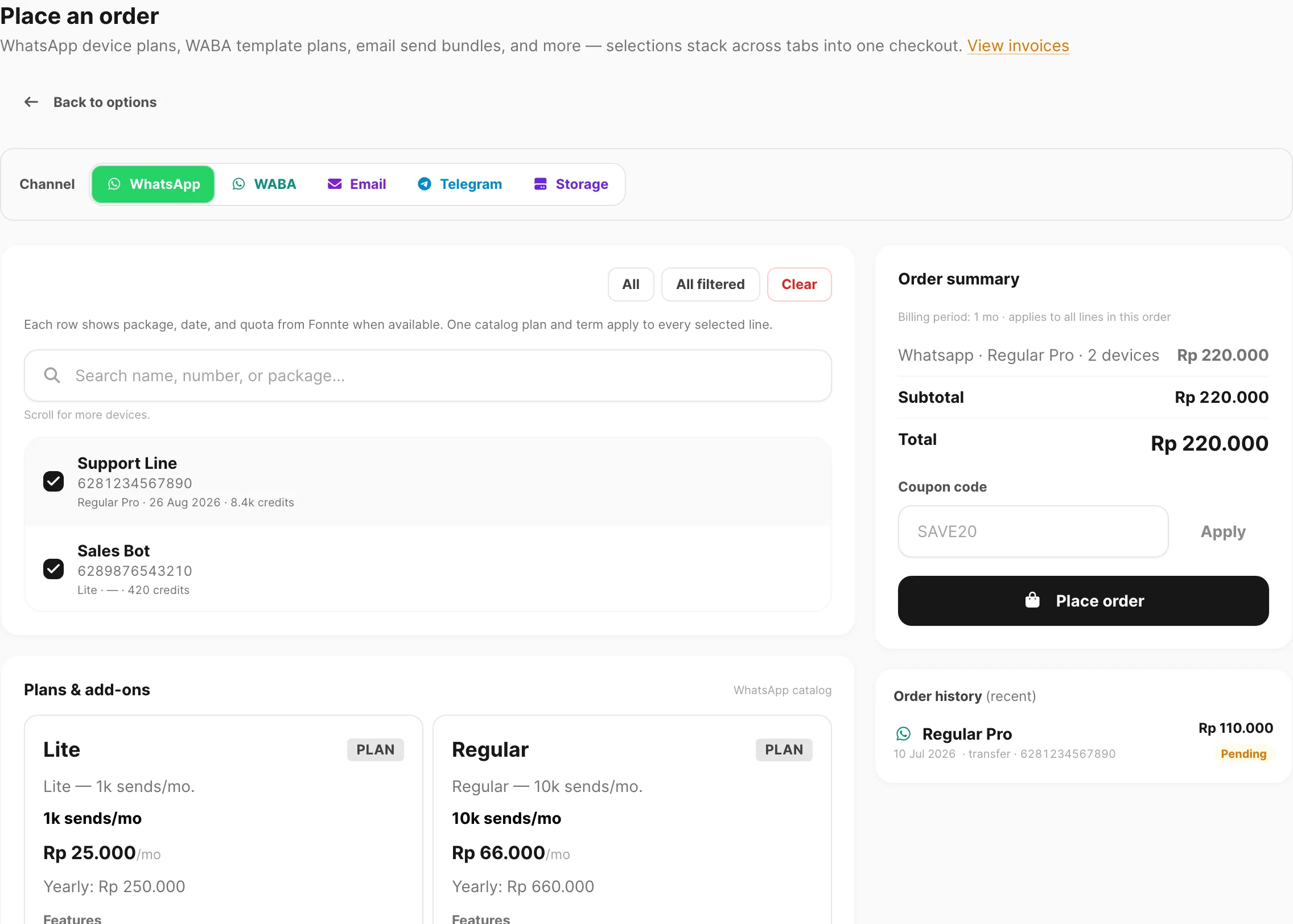The height and width of the screenshot is (924, 1293).
Task: Click the WABA tab icon
Action: (239, 184)
